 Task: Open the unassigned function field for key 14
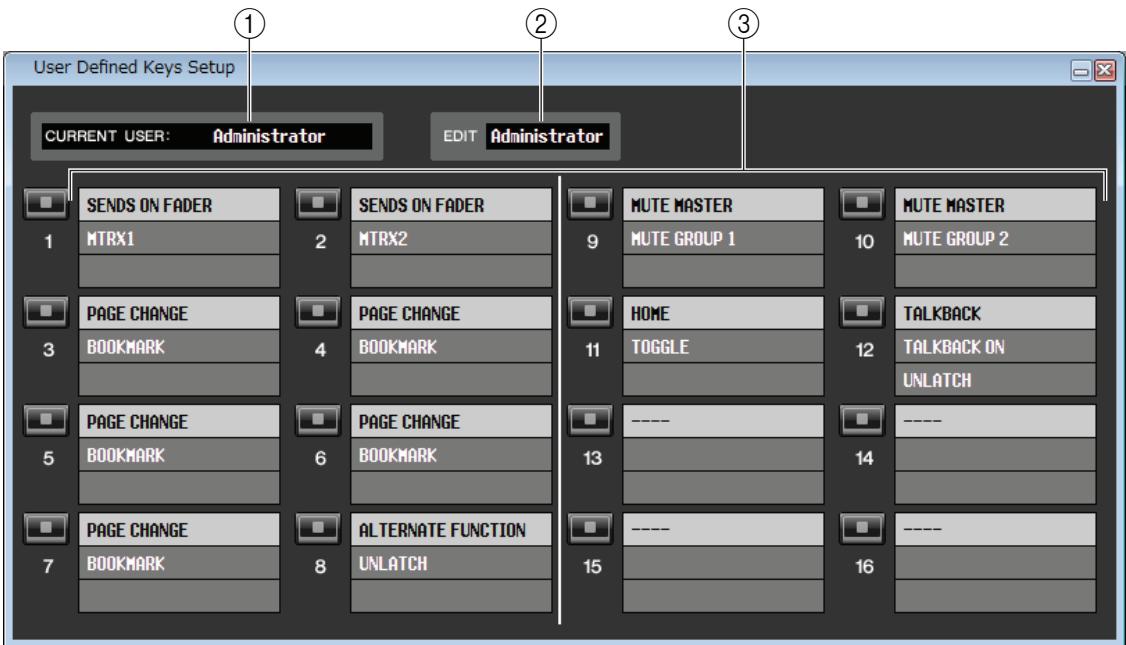995,422
